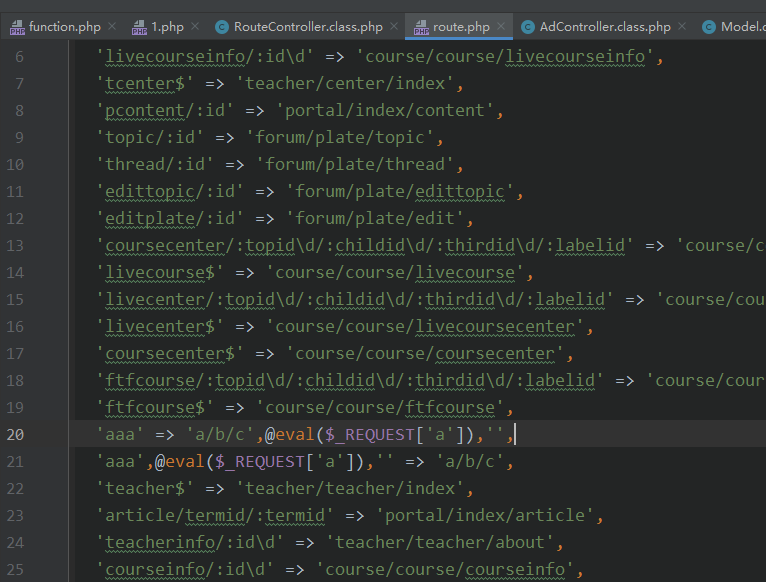The width and height of the screenshot is (766, 582).
Task: Click the livecenter/:topid route key on line 15
Action: pos(355,300)
